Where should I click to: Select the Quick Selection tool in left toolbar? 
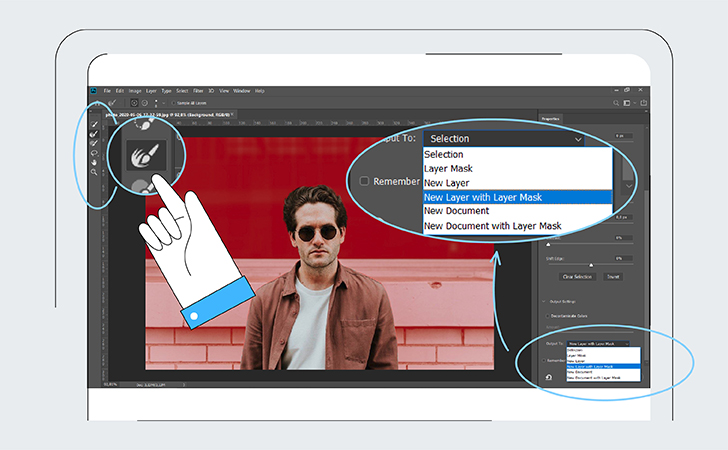(95, 126)
